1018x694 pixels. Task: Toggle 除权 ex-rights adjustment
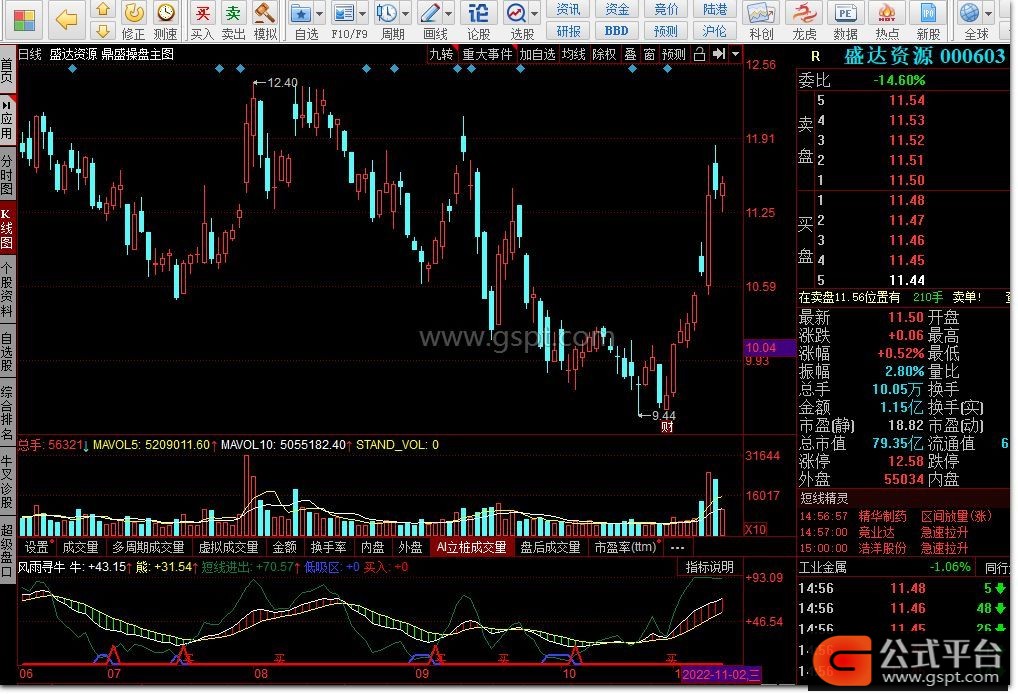coord(604,55)
